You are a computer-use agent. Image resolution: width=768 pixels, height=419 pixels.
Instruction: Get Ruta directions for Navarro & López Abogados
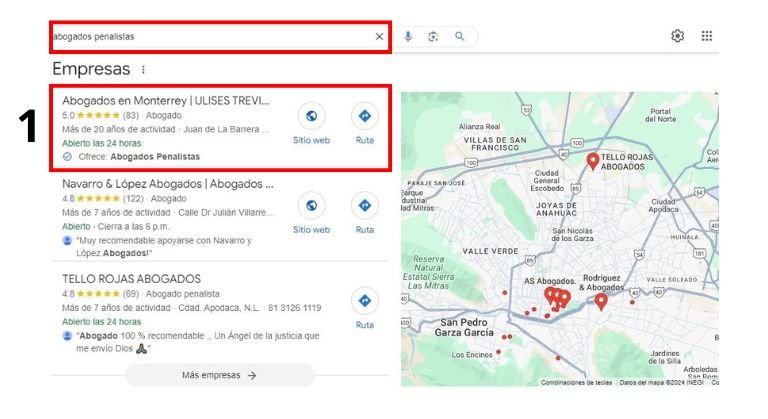364,205
